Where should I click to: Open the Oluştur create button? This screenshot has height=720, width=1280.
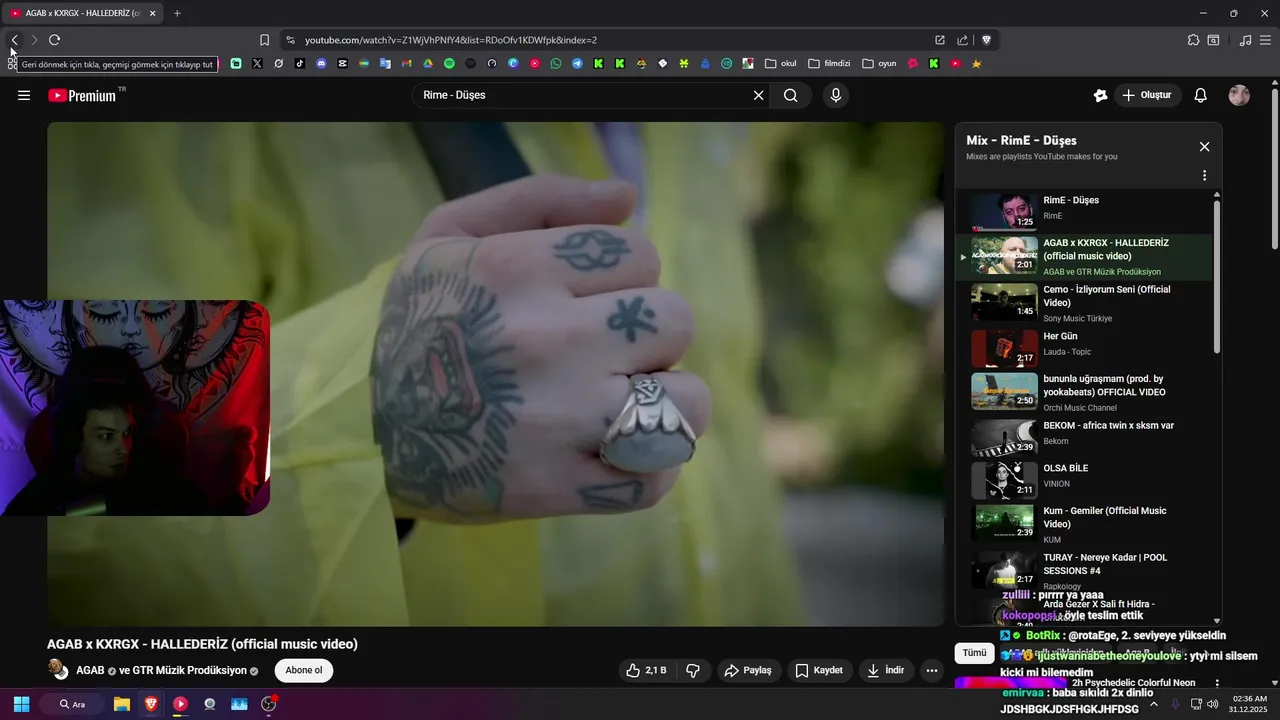point(1147,95)
